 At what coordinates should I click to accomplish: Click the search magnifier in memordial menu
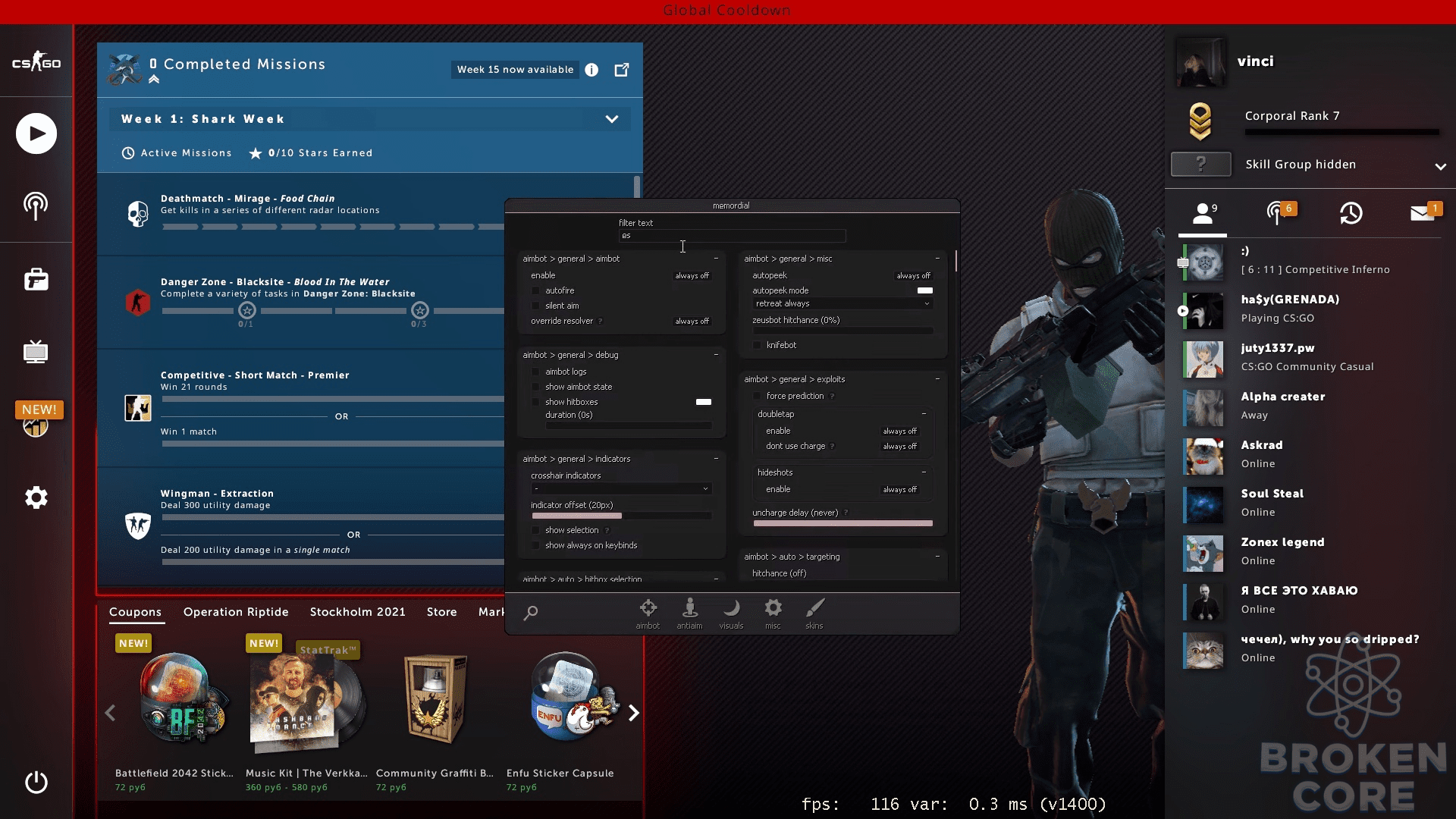[x=531, y=612]
